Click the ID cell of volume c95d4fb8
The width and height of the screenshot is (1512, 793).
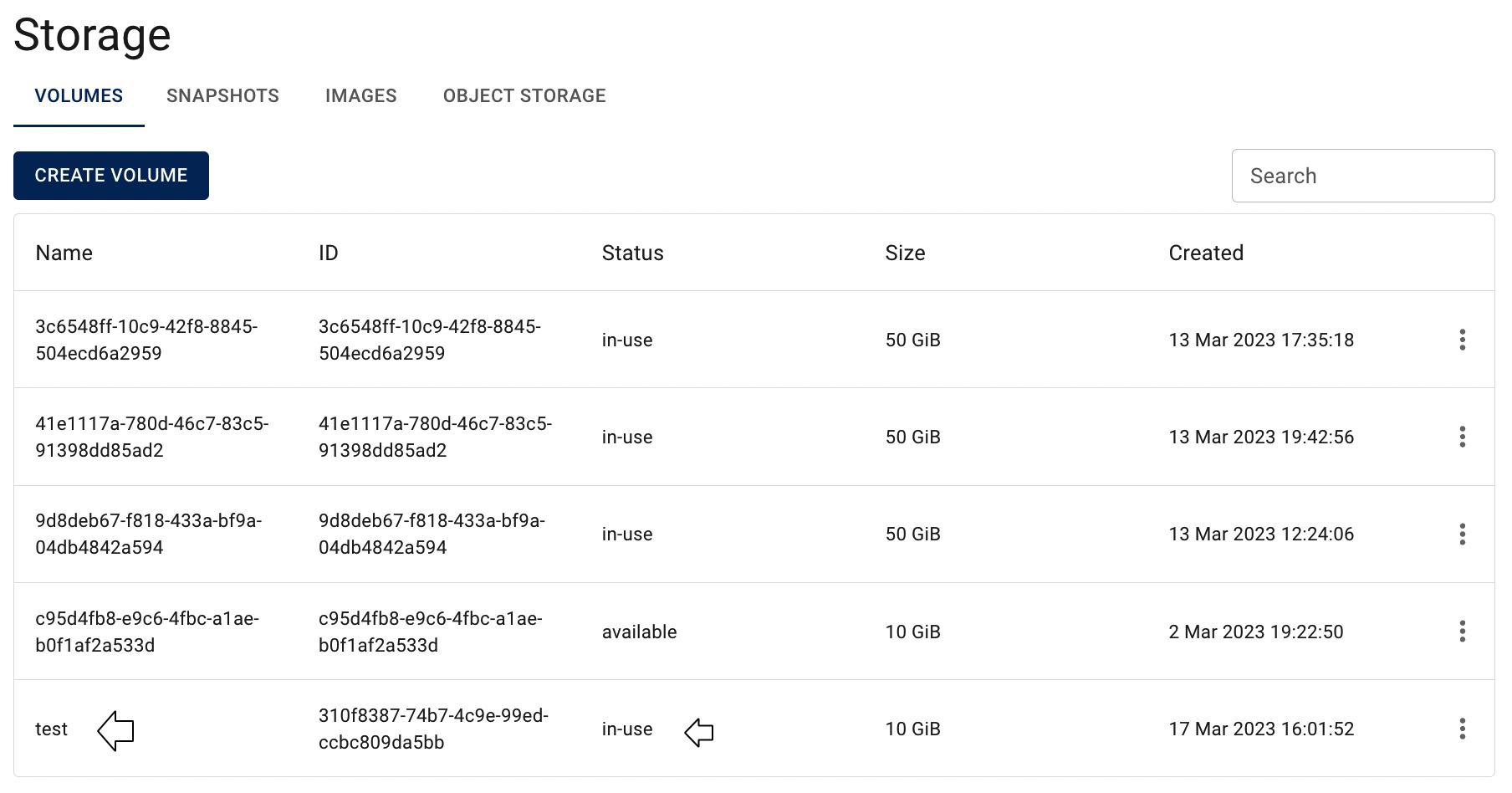click(x=431, y=632)
